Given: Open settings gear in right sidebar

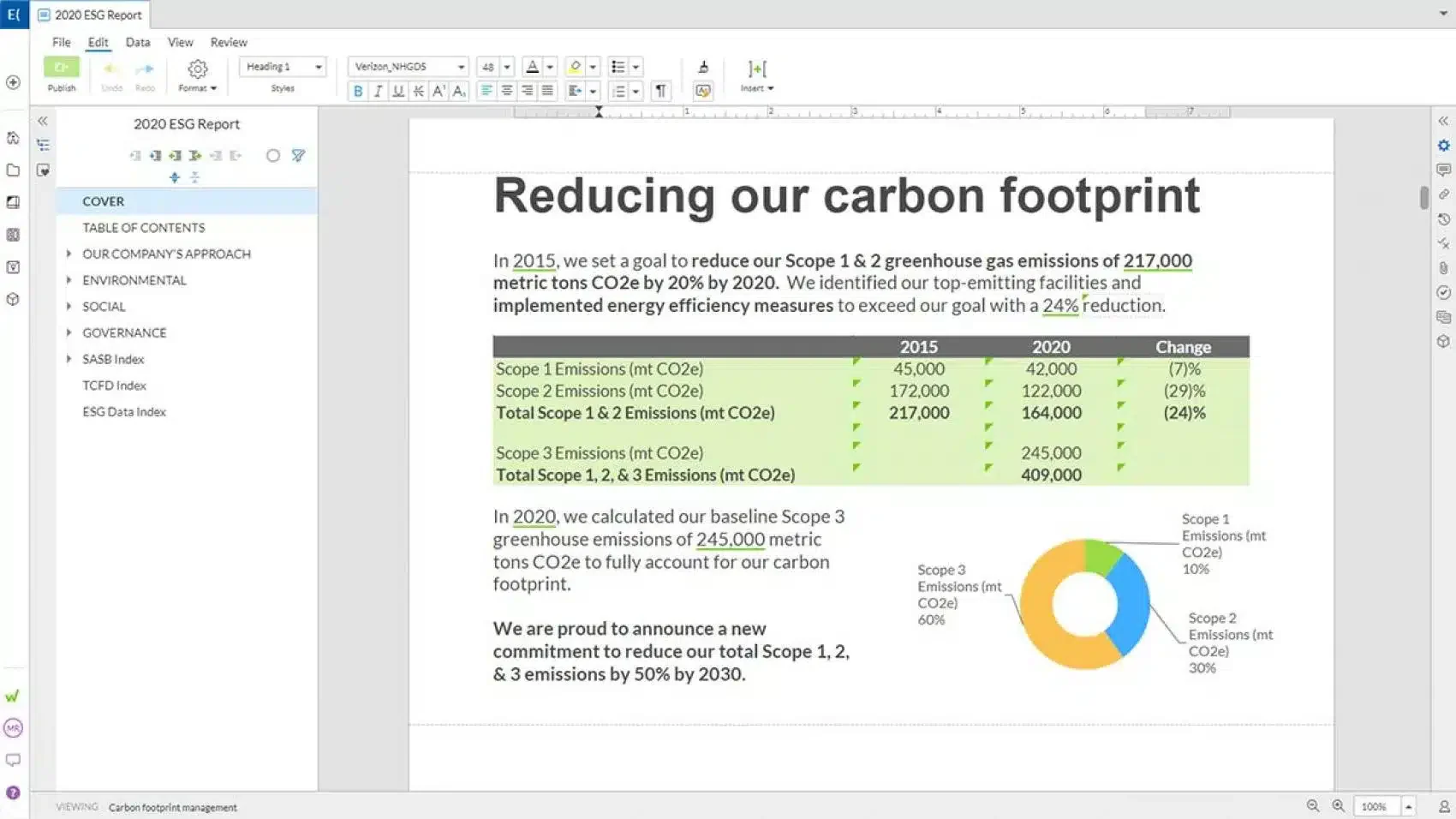Looking at the screenshot, I should (x=1443, y=146).
